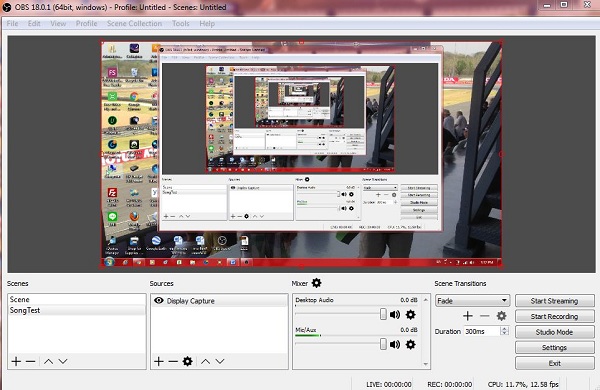Viewport: 600px width, 390px height.
Task: Increase Duration with the stepper up arrow
Action: (x=505, y=329)
